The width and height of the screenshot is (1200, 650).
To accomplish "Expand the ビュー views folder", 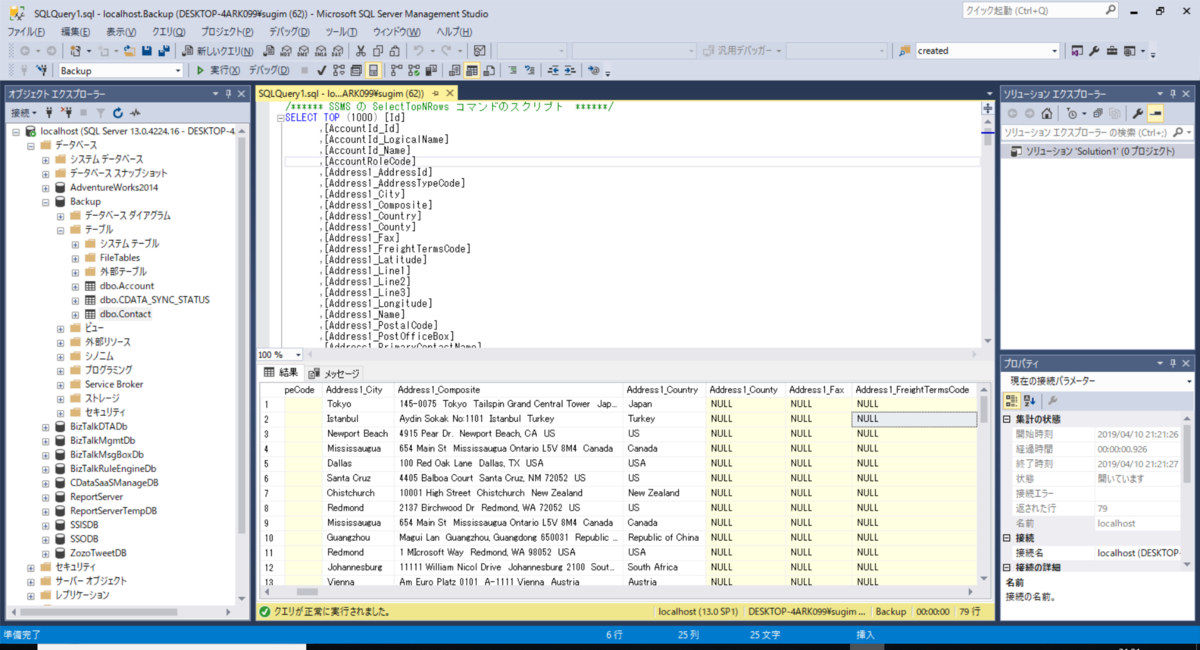I will [60, 328].
